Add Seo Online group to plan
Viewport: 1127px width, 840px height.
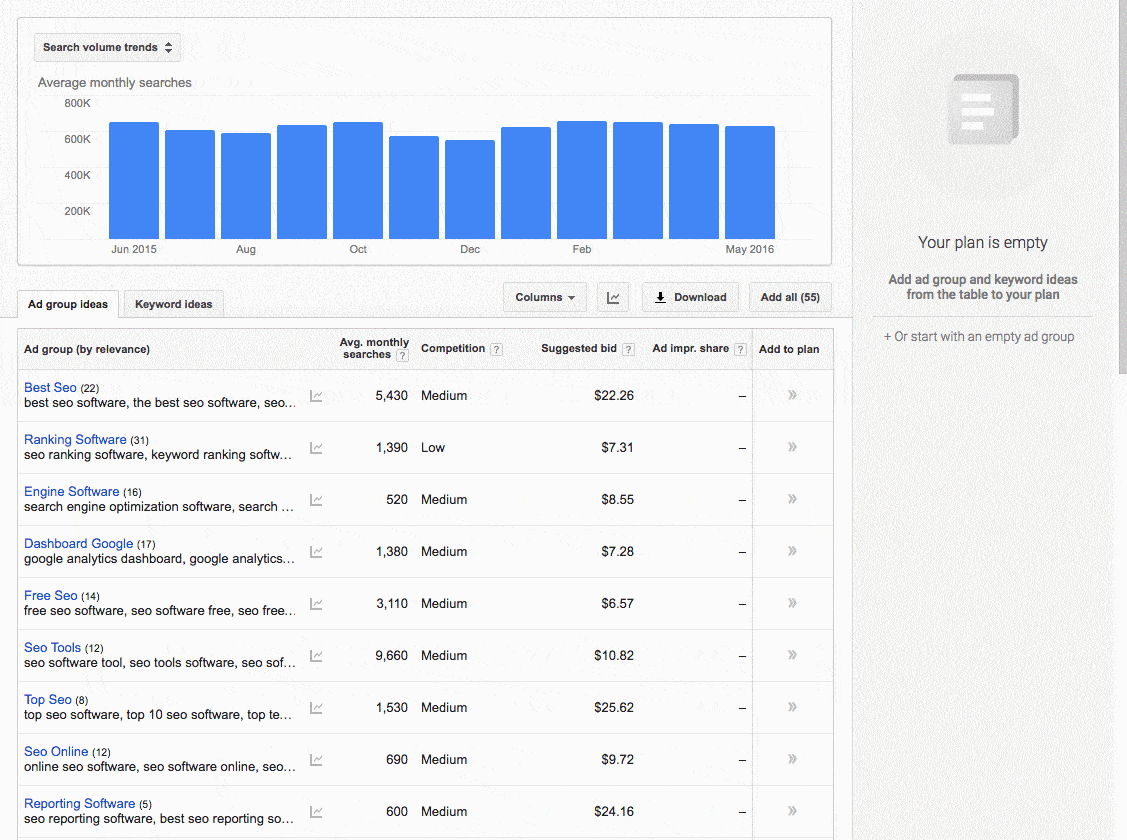pos(792,759)
